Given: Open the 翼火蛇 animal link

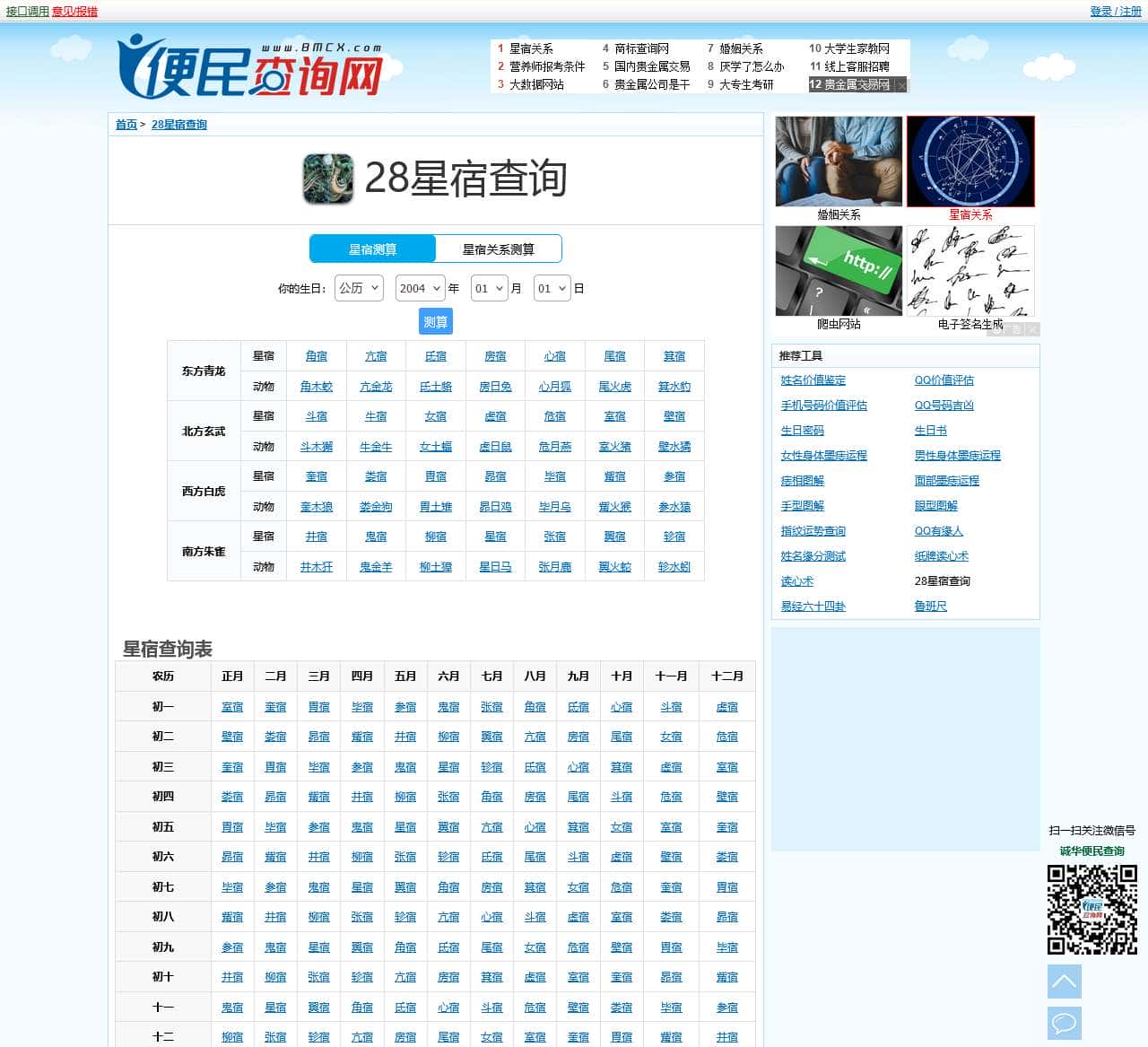Looking at the screenshot, I should click(x=615, y=567).
